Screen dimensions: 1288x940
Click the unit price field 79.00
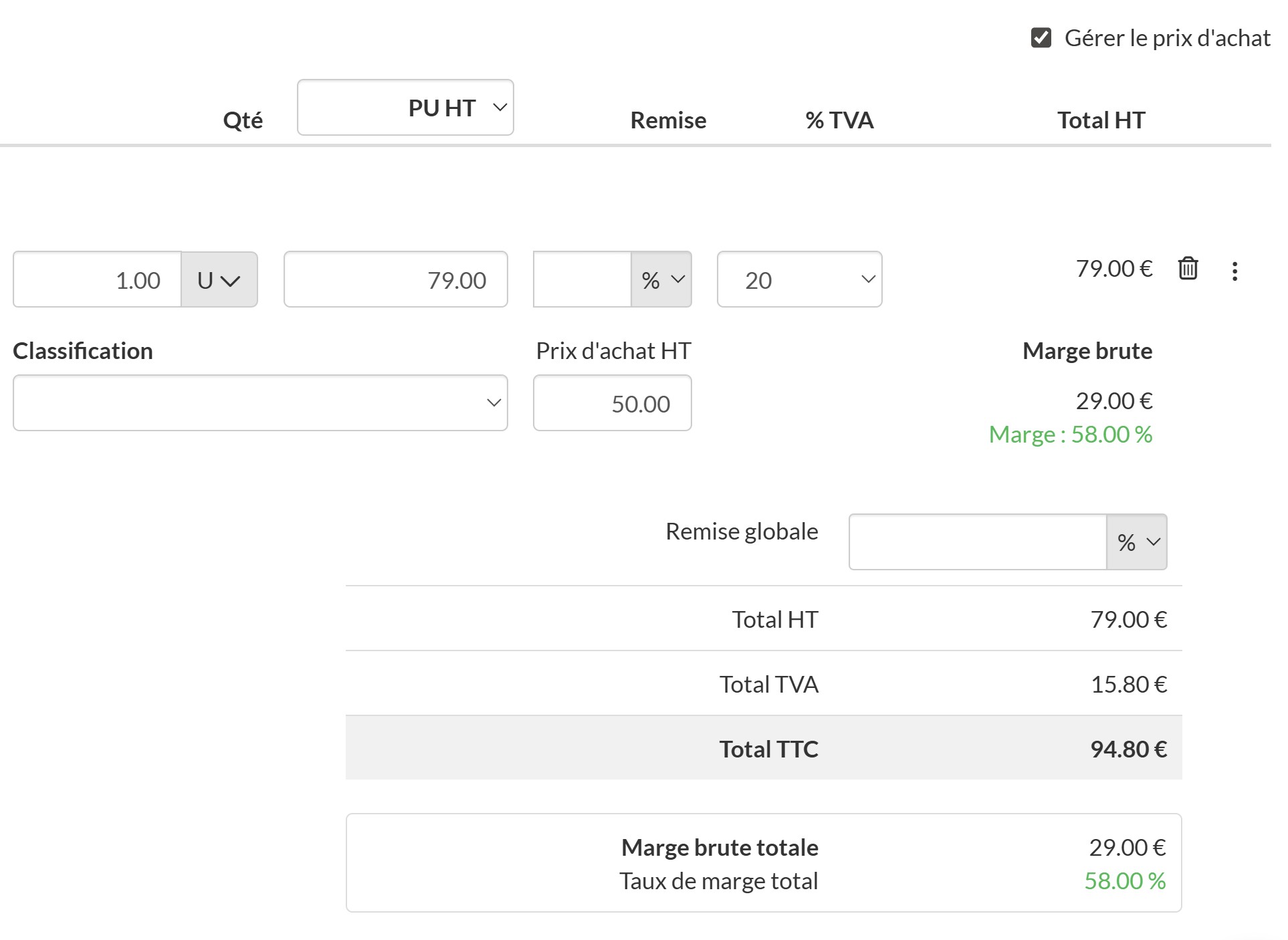pos(395,280)
